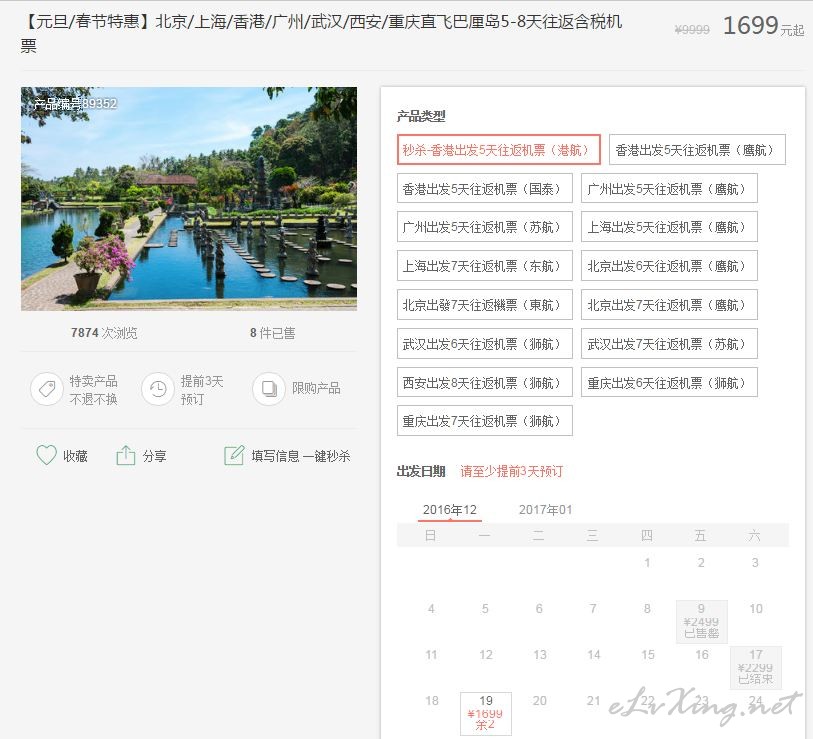Click the fill-info pencil icon
This screenshot has height=739, width=813.
(234, 455)
